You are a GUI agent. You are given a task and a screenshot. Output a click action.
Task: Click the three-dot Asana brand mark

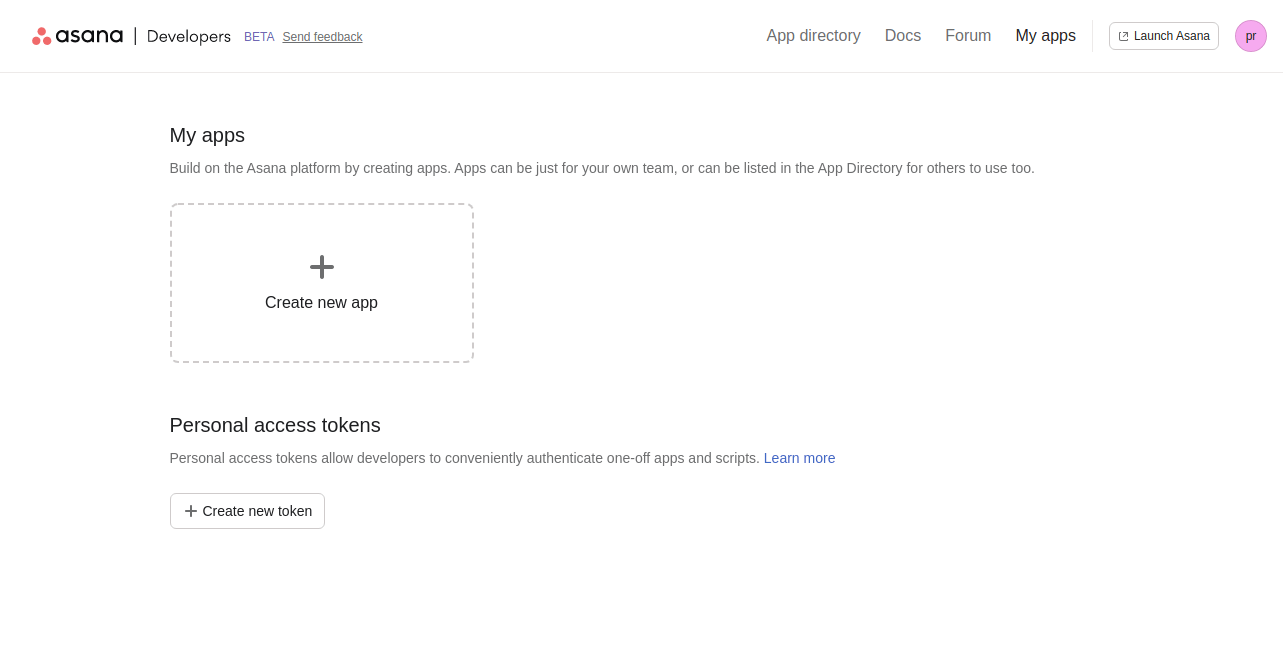coord(42,35)
